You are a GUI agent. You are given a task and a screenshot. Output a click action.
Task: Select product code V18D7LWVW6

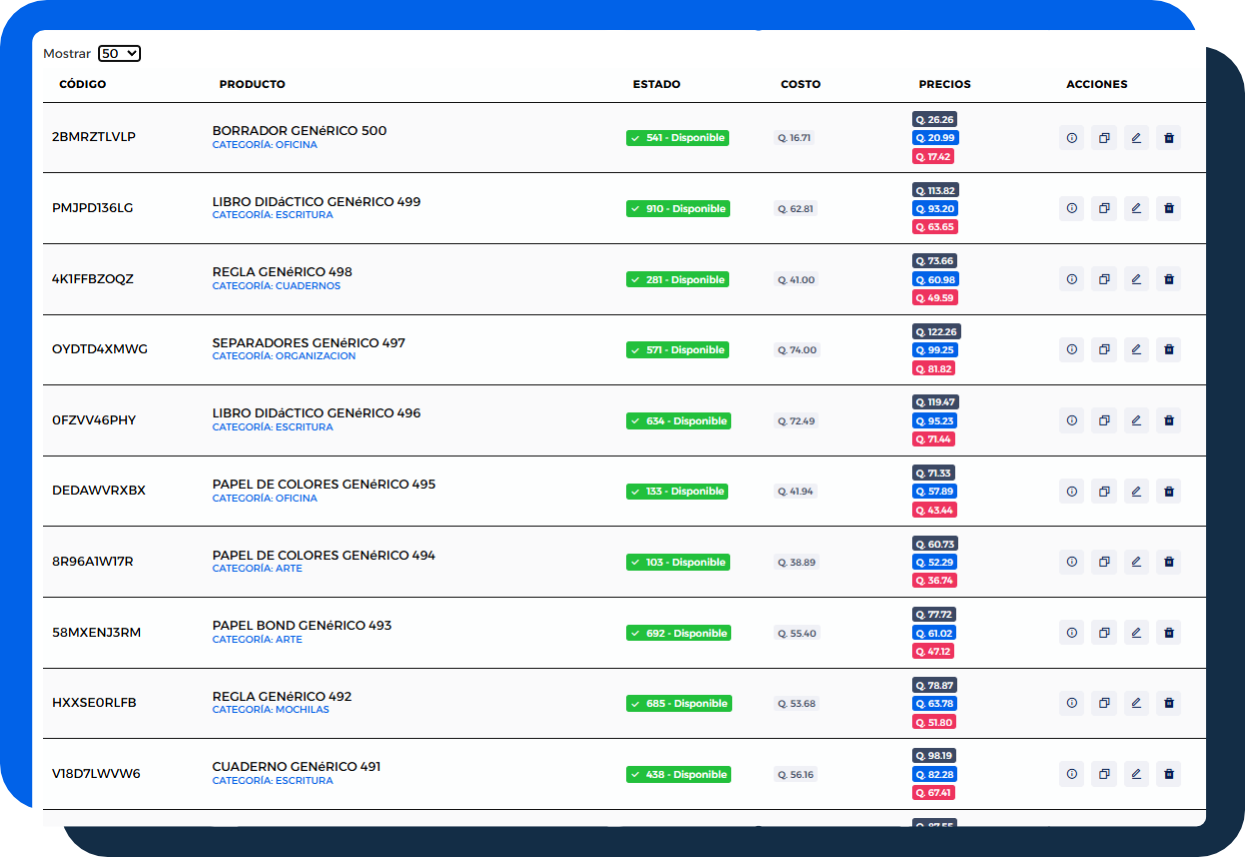pos(96,773)
